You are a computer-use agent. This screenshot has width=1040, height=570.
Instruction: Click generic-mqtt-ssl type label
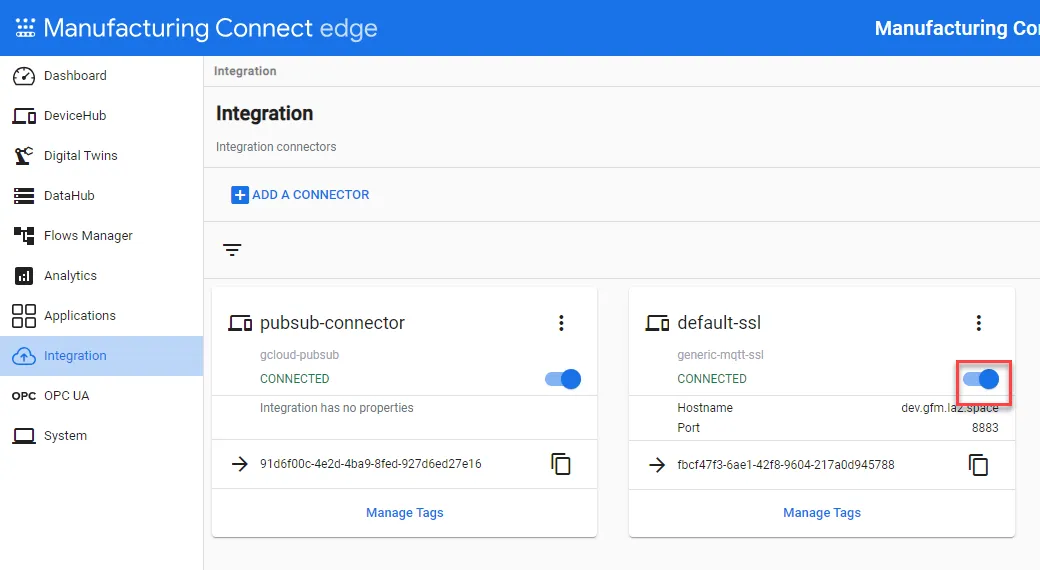tap(720, 355)
